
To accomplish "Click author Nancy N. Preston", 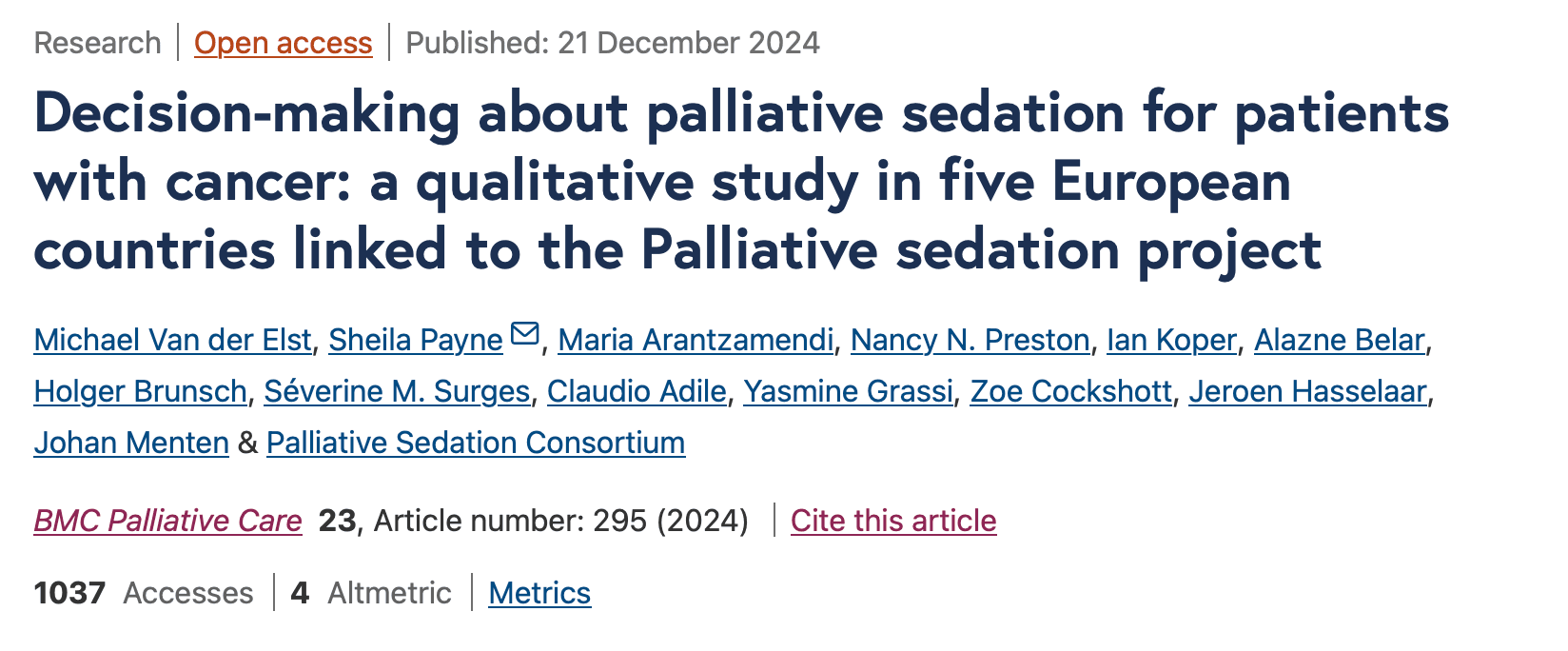I will coord(970,340).
